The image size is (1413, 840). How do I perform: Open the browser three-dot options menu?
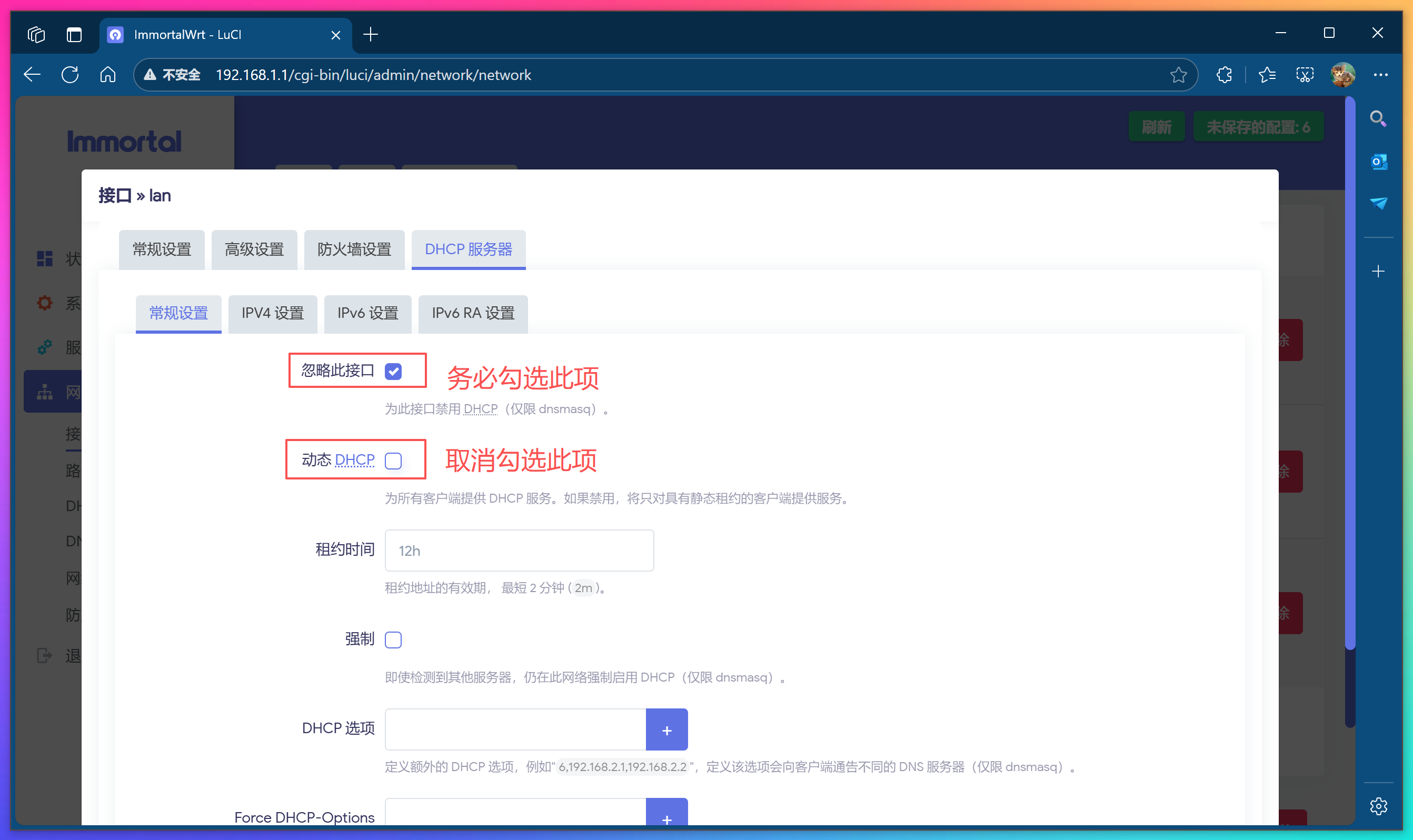(x=1382, y=74)
